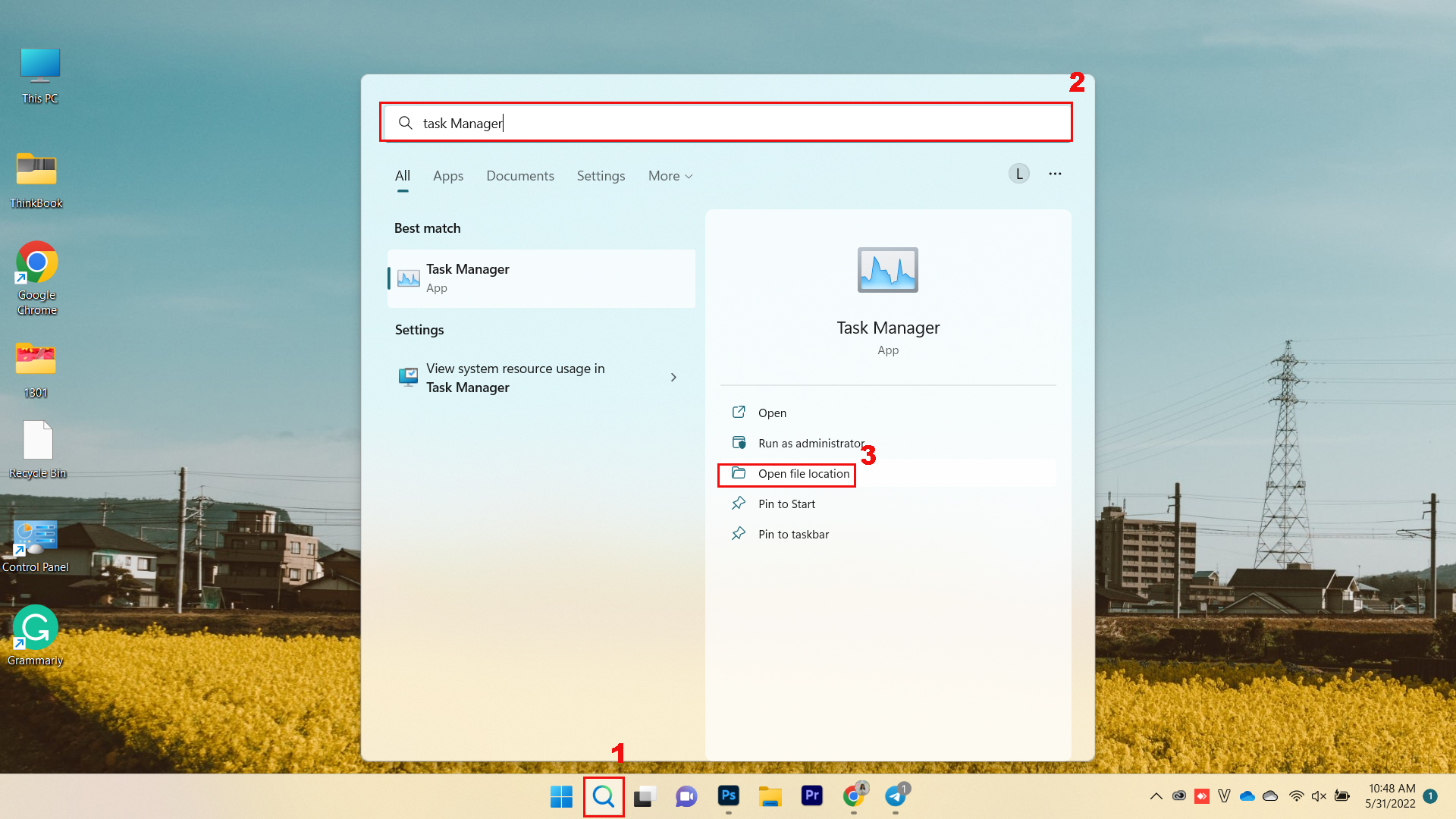Switch to the Documents filter tab
1456x819 pixels.
[520, 176]
